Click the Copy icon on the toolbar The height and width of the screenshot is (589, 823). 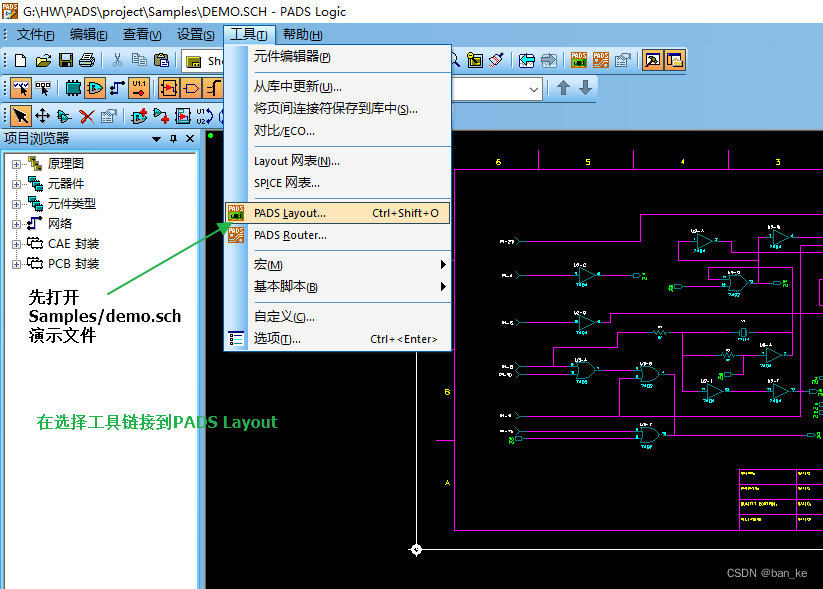pos(140,59)
